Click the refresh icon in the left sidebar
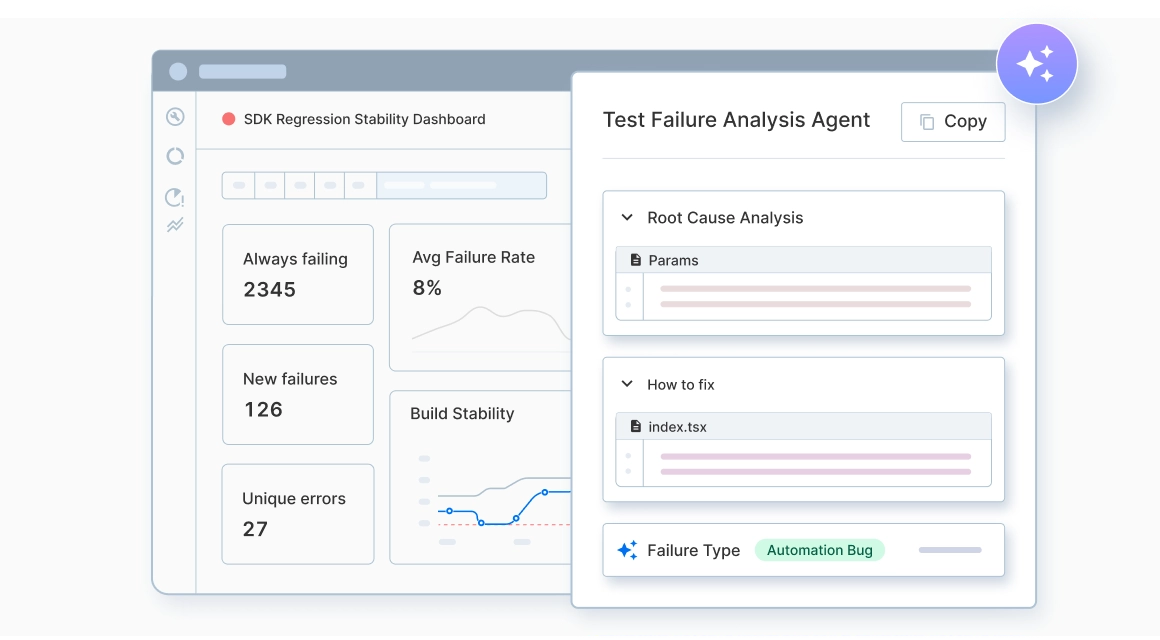The height and width of the screenshot is (640, 1160). pyautogui.click(x=175, y=156)
